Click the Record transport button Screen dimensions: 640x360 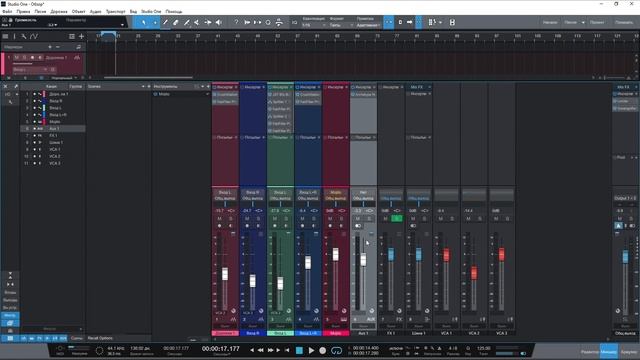322,350
